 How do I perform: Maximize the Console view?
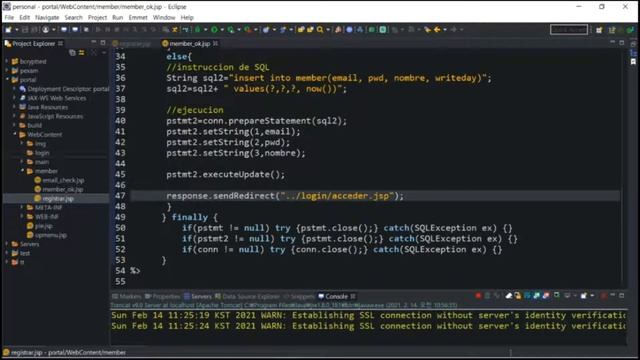pos(622,295)
